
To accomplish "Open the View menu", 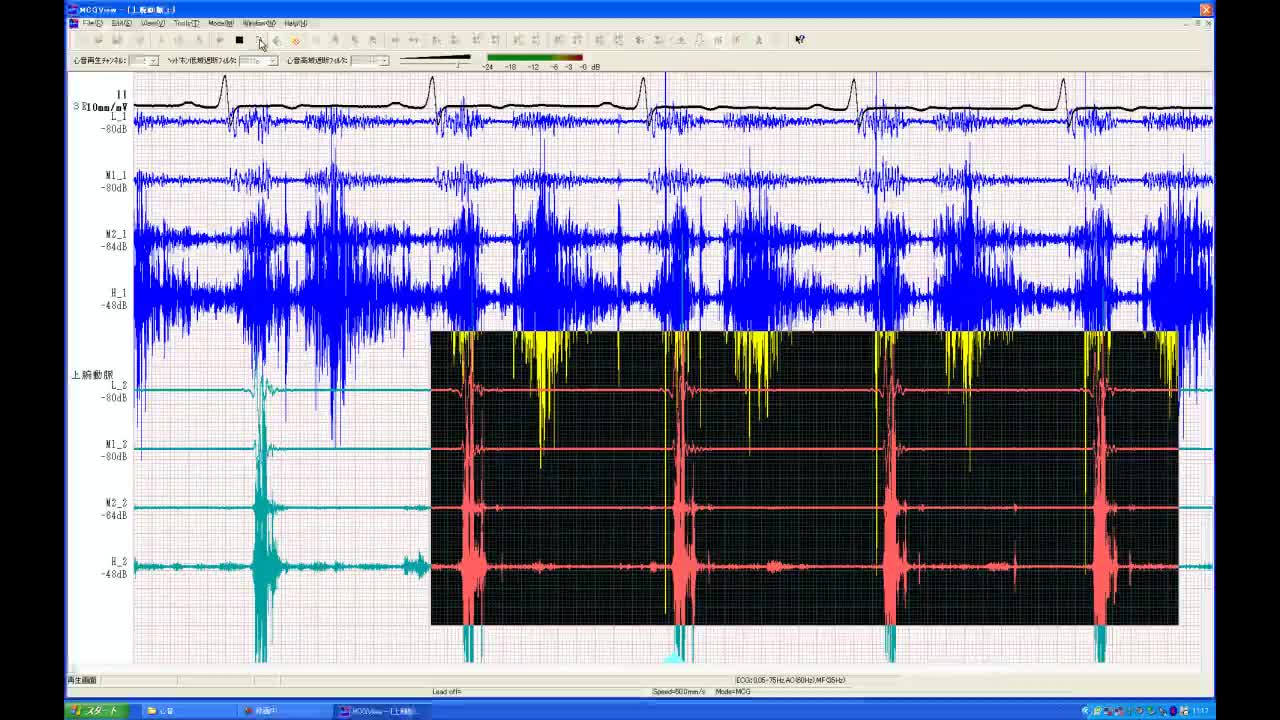I will pos(152,23).
